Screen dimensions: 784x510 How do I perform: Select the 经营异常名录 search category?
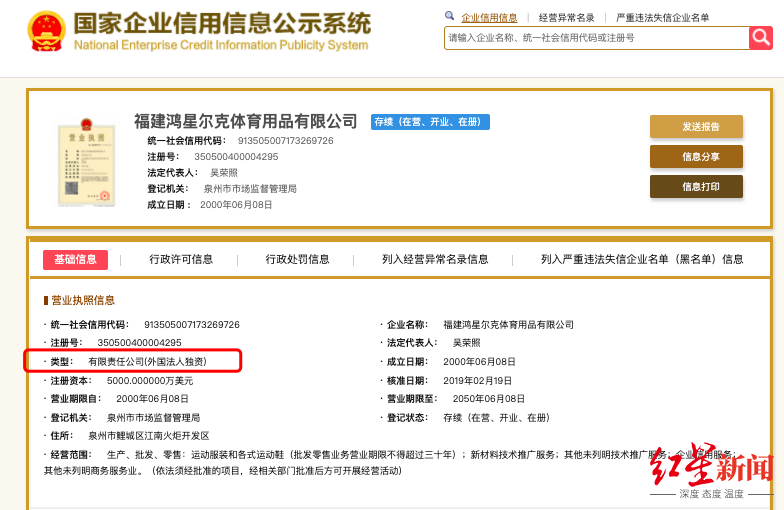pyautogui.click(x=566, y=18)
